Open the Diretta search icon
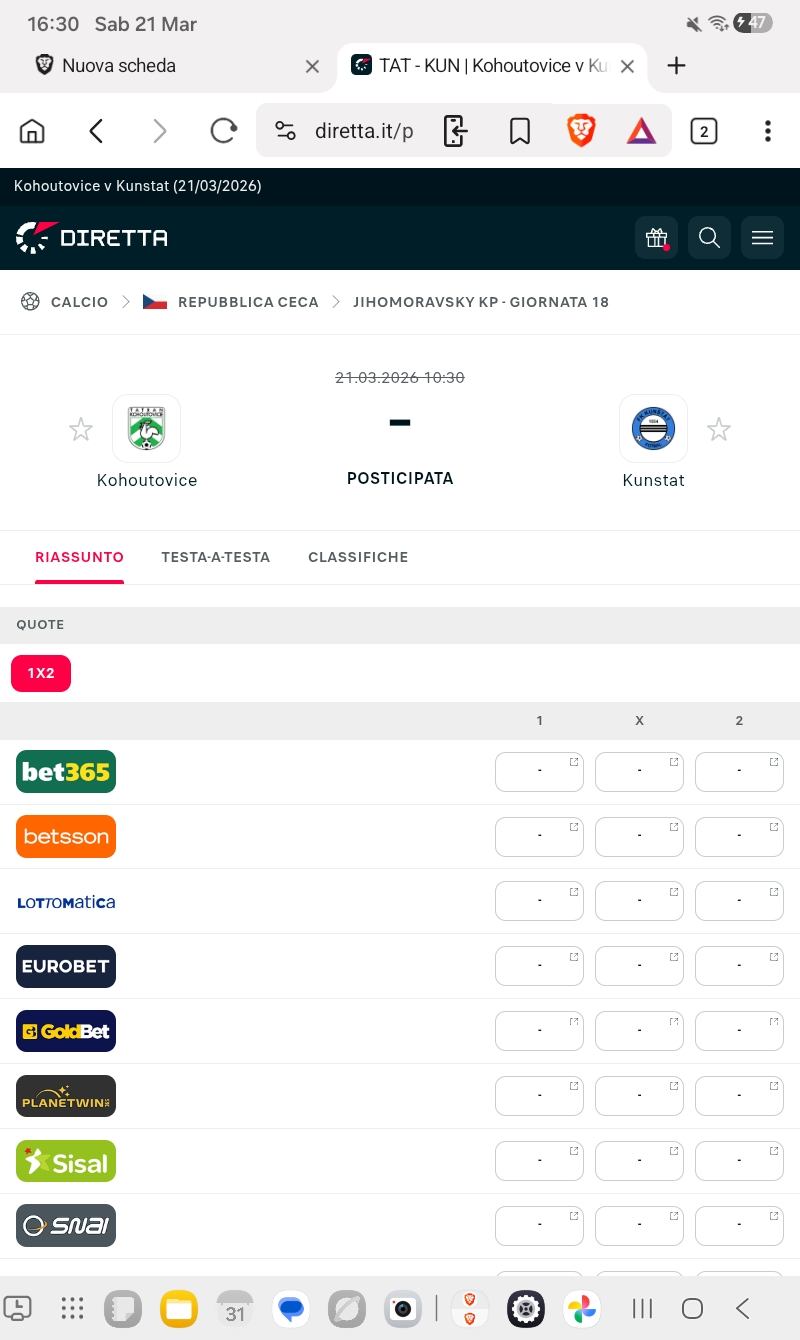Viewport: 800px width, 1340px height. (709, 238)
